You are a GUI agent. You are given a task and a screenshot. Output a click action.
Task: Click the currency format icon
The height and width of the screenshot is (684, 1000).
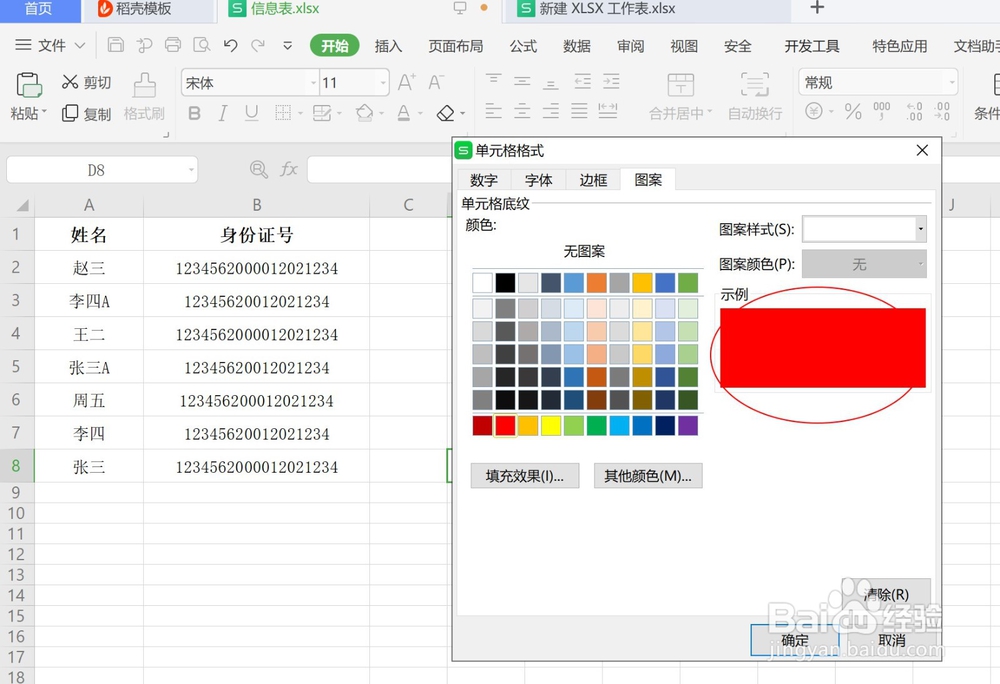pos(814,112)
